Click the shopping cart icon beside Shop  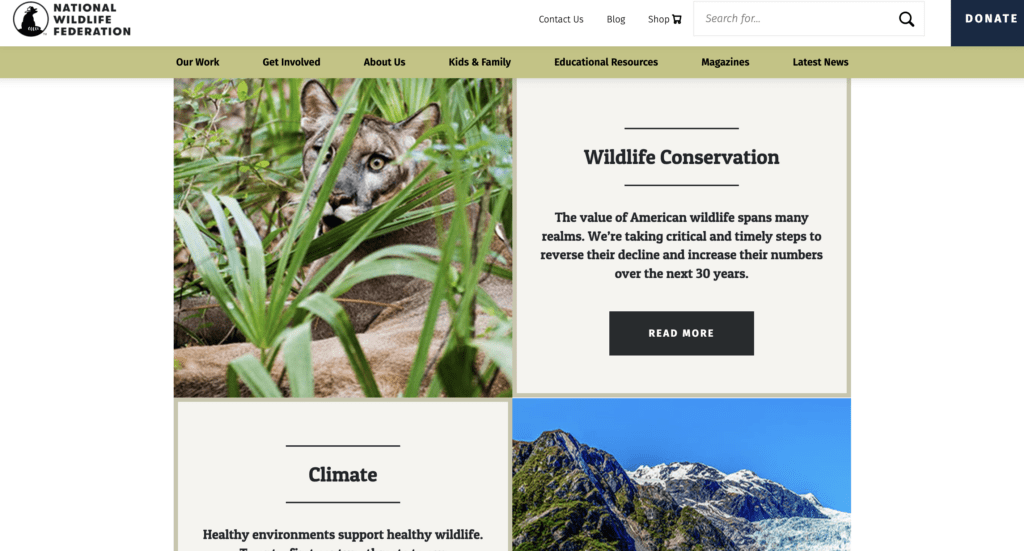tap(677, 19)
